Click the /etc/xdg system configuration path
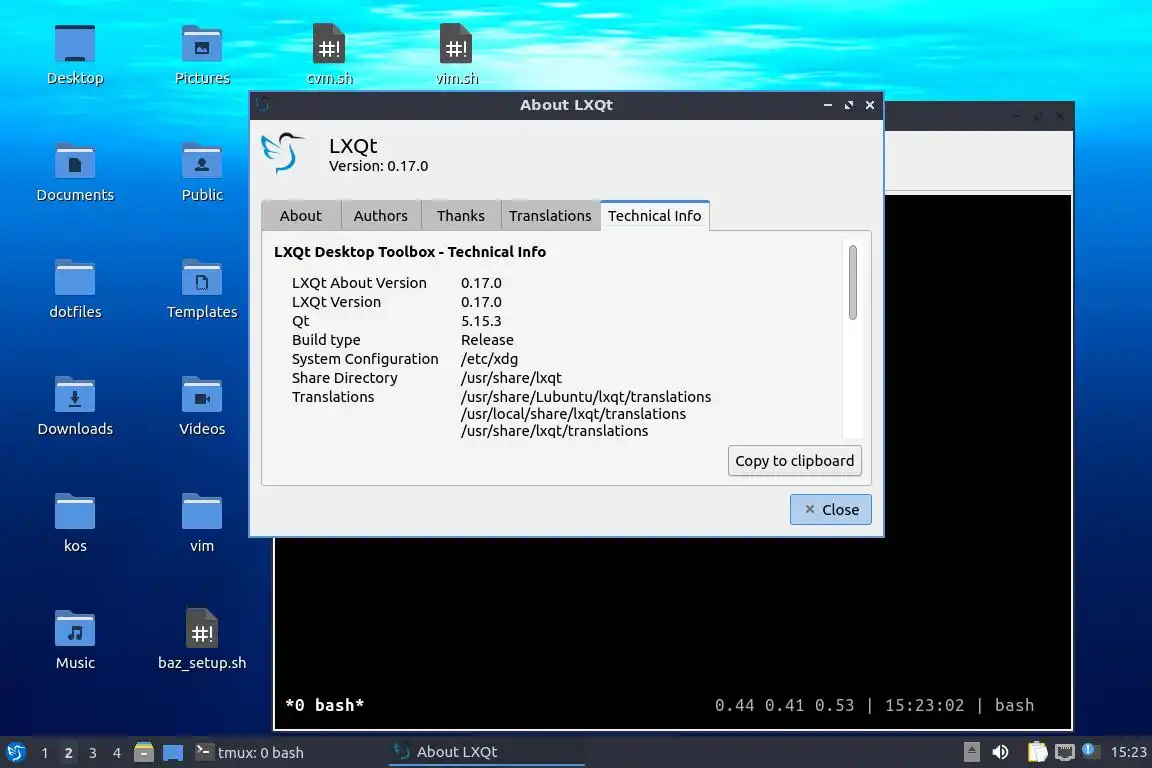Viewport: 1152px width, 768px height. (489, 359)
